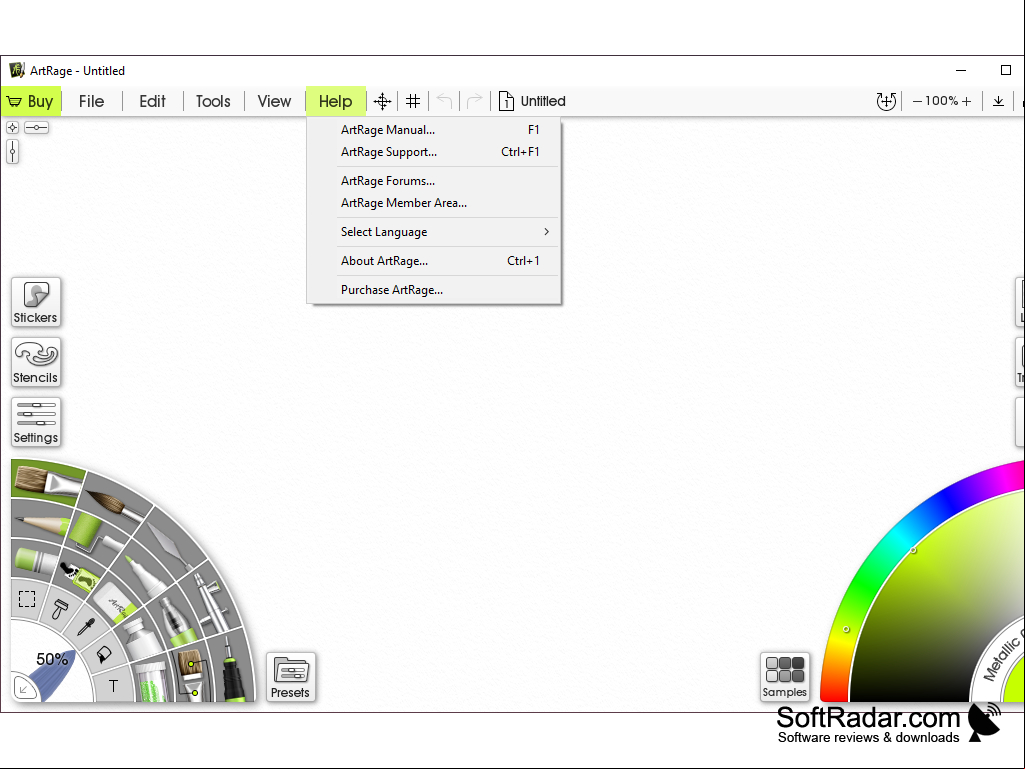This screenshot has height=769, width=1025.
Task: Click the canvas positioner pod icon
Action: tap(12, 128)
